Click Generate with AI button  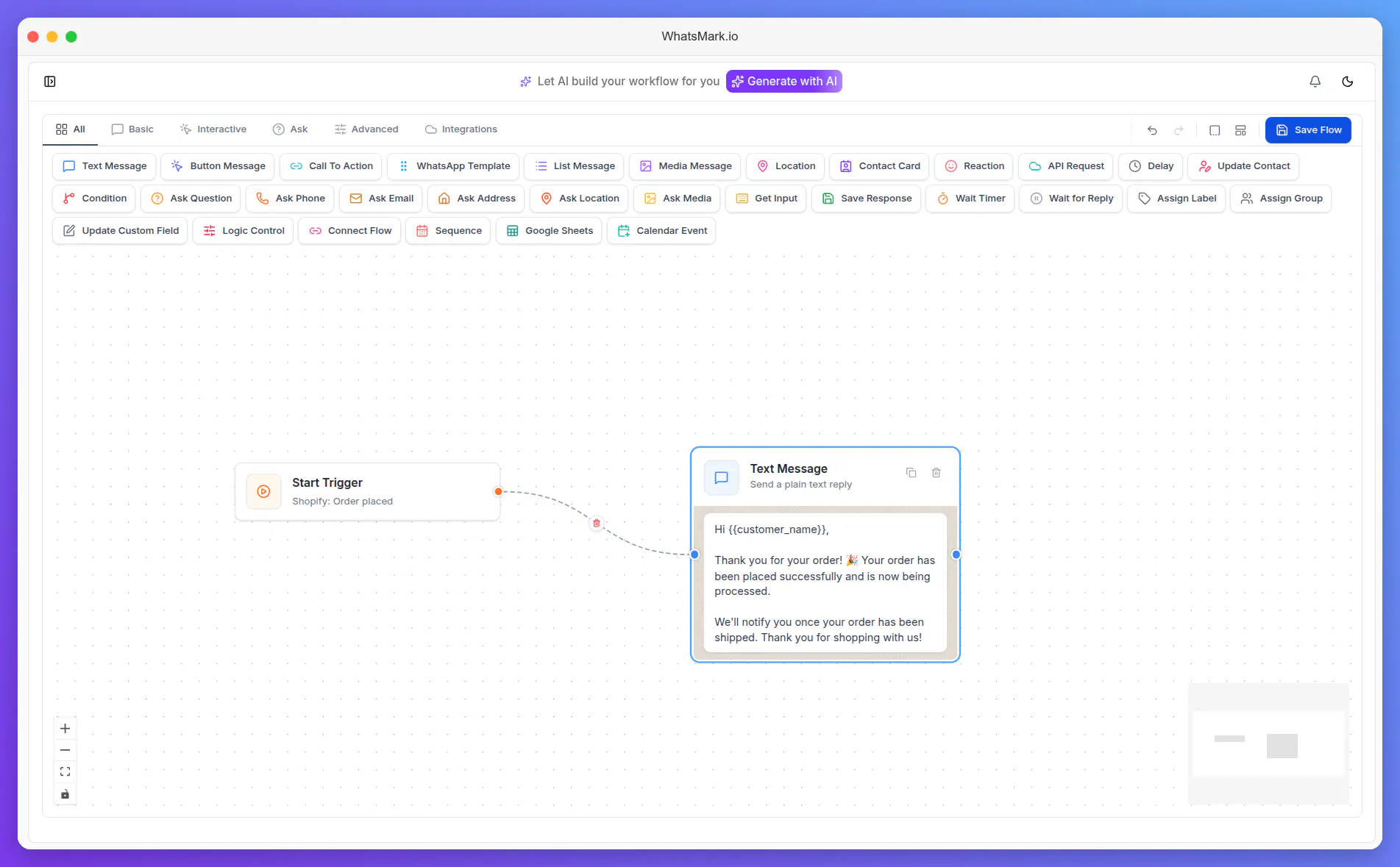(x=784, y=82)
